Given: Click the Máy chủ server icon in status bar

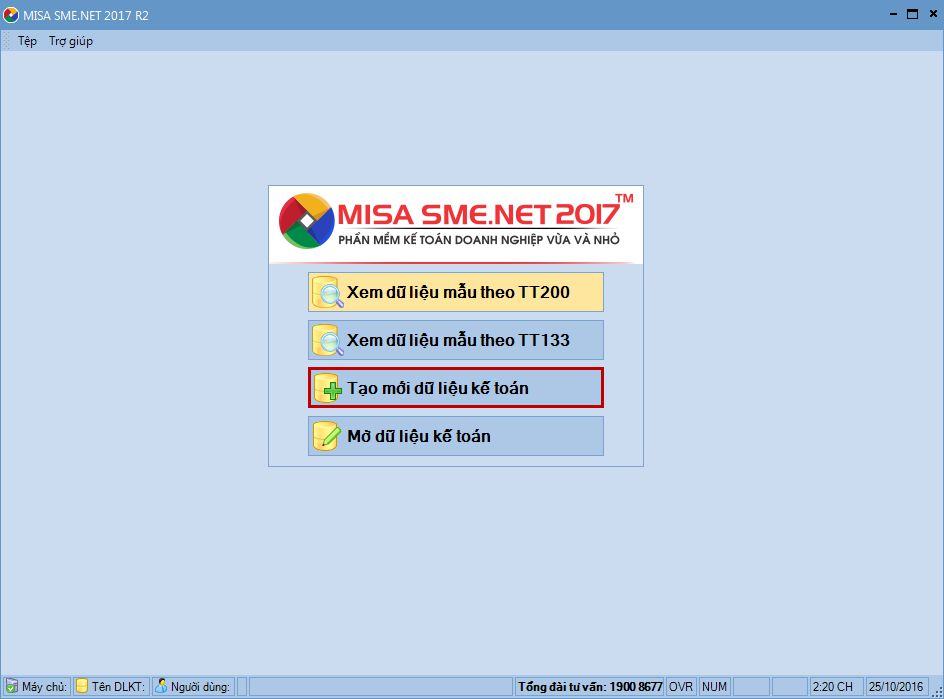Looking at the screenshot, I should coord(11,686).
